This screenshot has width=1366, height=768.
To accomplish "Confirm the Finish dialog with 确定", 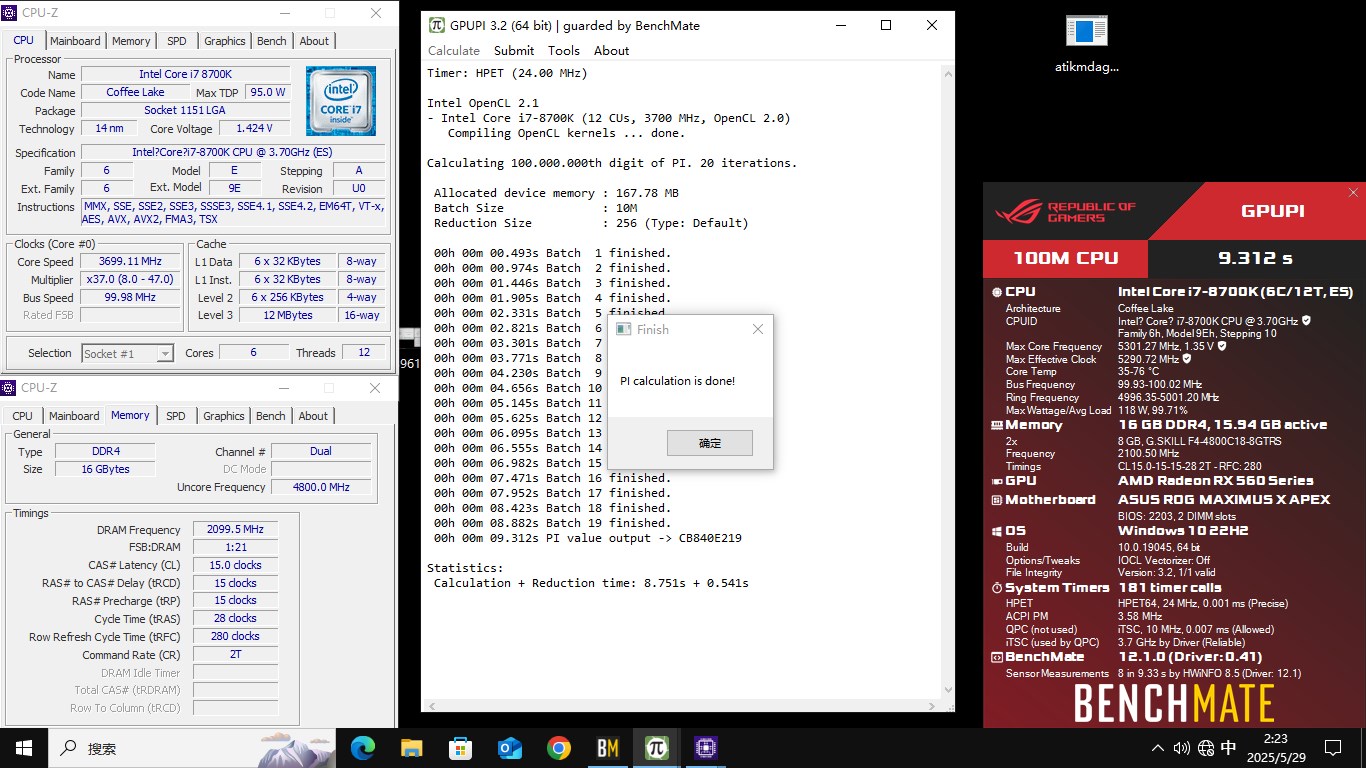I will (710, 443).
